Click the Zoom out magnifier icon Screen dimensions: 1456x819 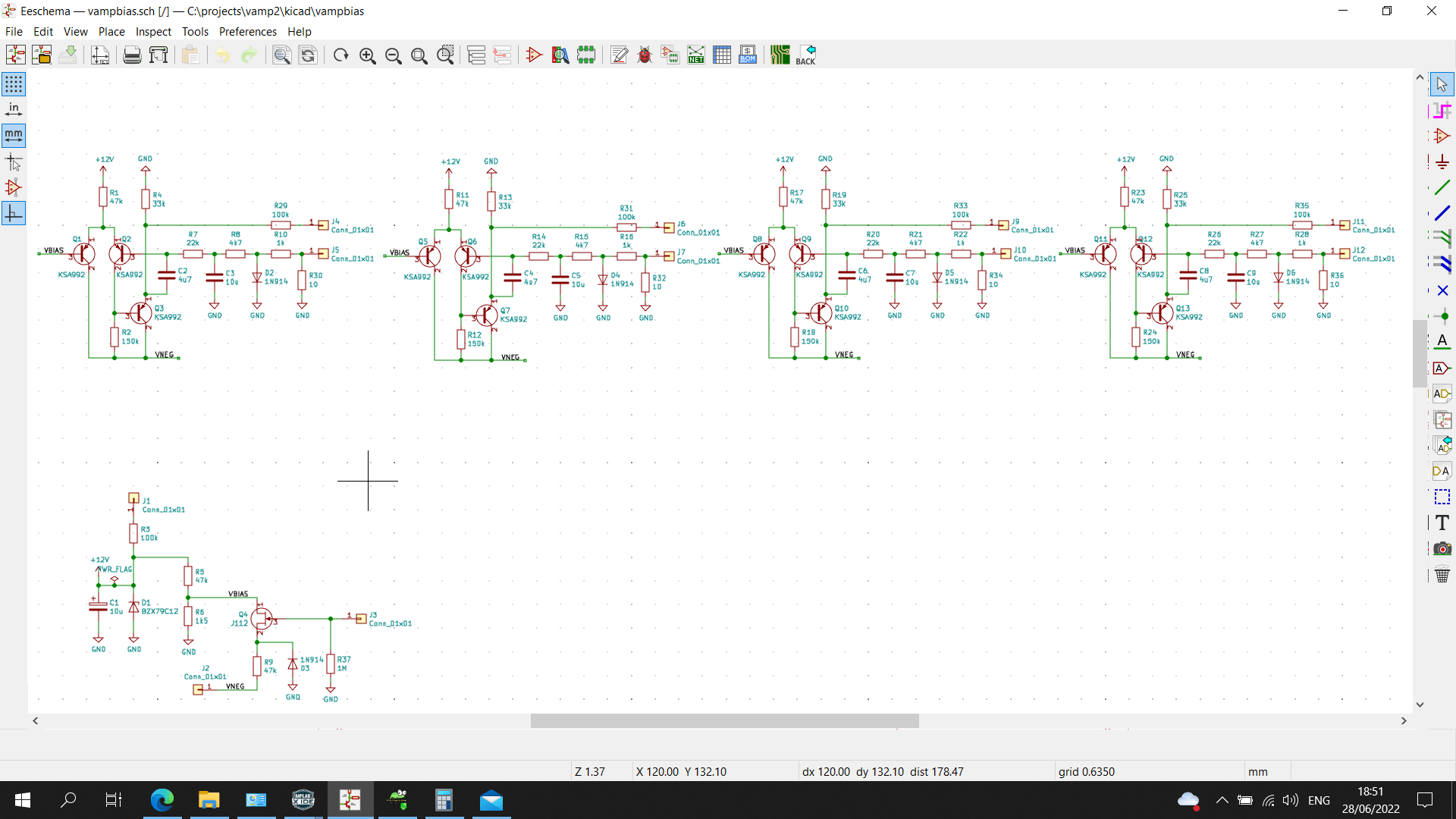394,55
